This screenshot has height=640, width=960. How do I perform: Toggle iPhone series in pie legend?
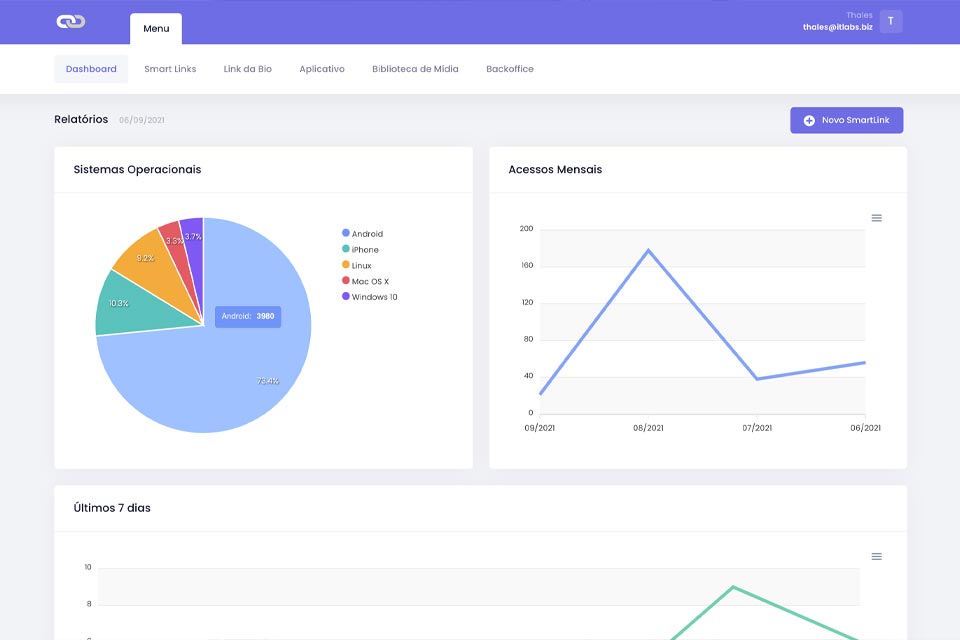(360, 249)
